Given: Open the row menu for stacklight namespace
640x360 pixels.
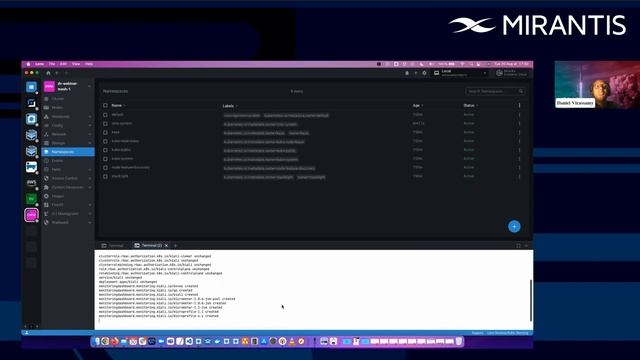Looking at the screenshot, I should (520, 176).
